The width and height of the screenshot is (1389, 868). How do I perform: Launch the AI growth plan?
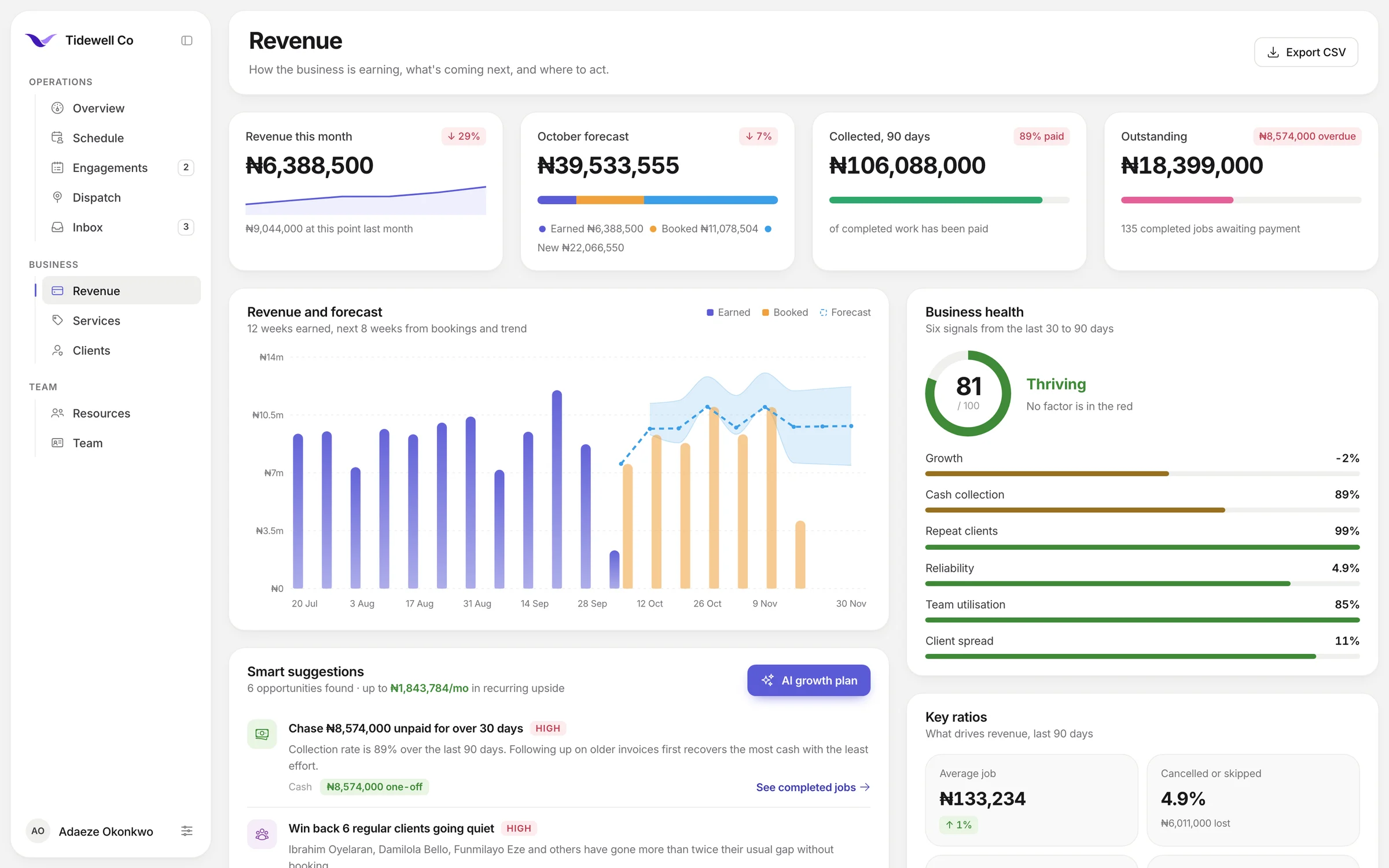pyautogui.click(x=809, y=681)
